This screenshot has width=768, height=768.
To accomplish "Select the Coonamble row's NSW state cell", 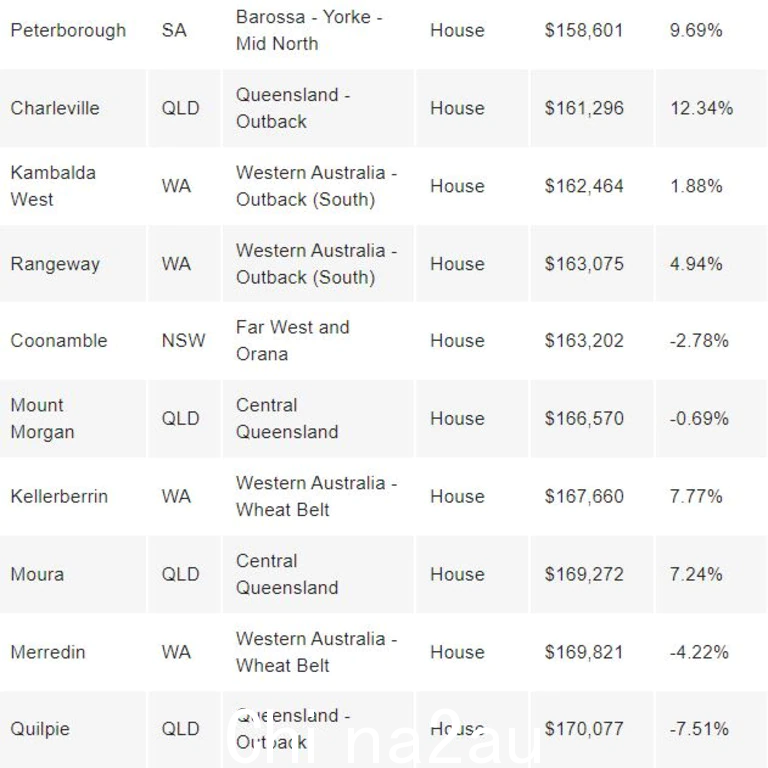I will (183, 340).
